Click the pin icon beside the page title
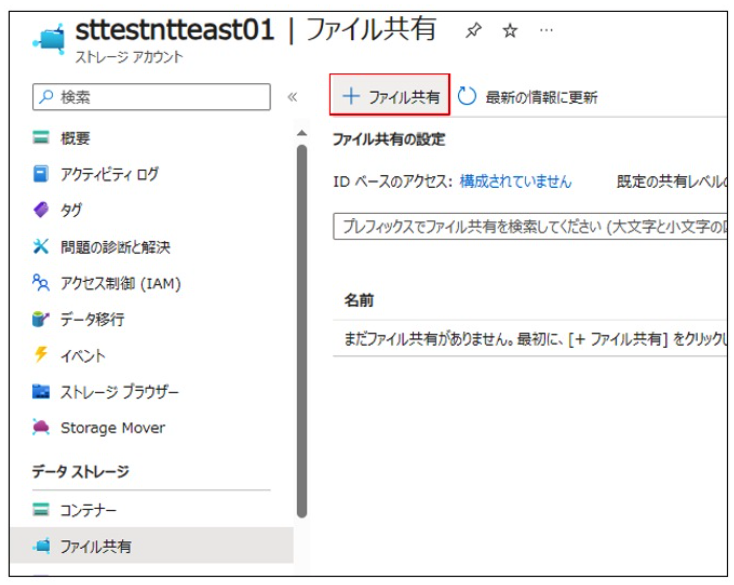This screenshot has height=585, width=734. (x=473, y=31)
